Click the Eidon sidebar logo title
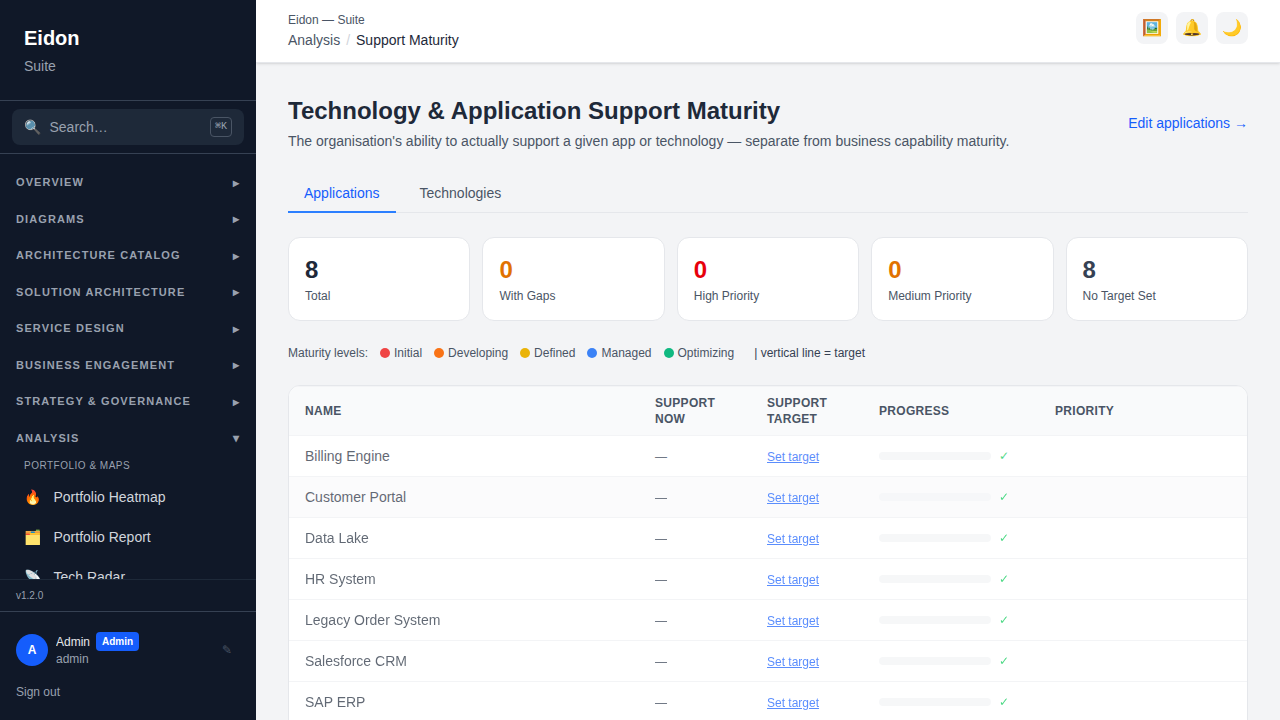 pyautogui.click(x=52, y=38)
